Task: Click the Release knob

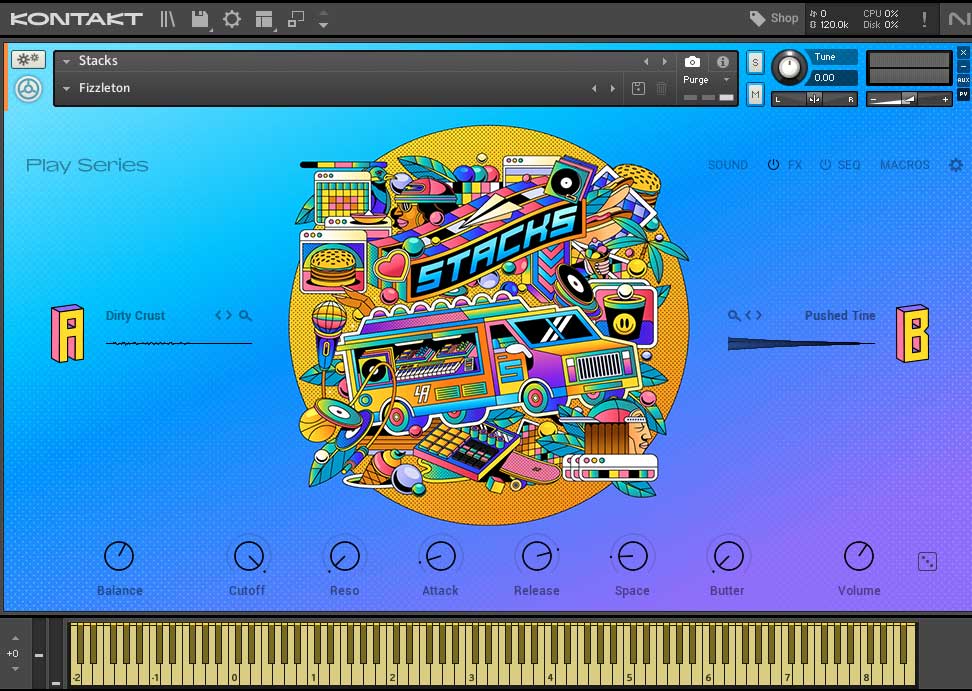Action: 537,556
